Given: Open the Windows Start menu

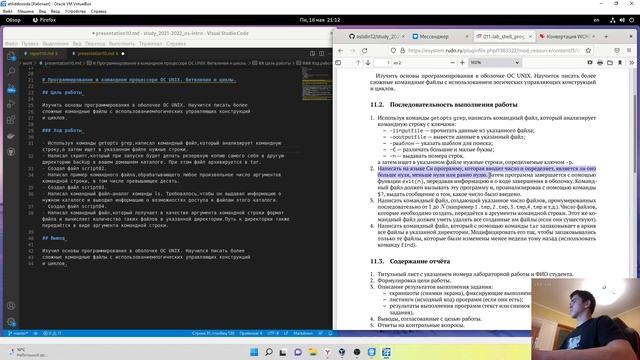Looking at the screenshot, I should (x=254, y=352).
